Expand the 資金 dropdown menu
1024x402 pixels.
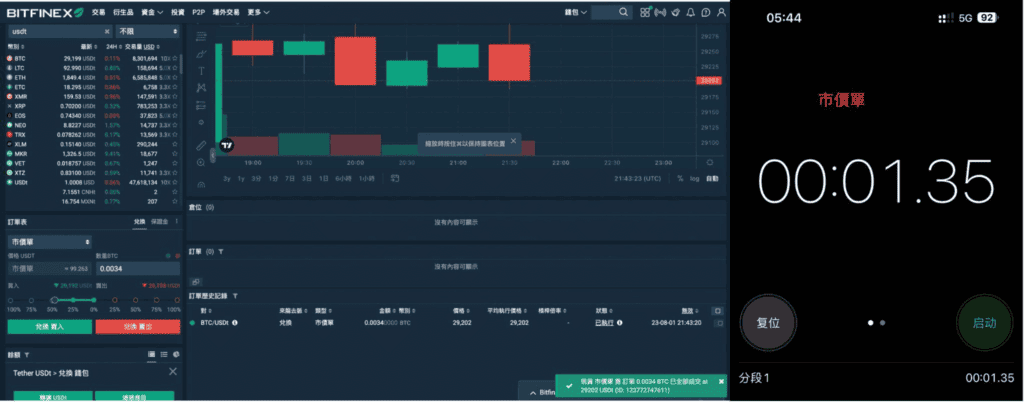[x=152, y=12]
